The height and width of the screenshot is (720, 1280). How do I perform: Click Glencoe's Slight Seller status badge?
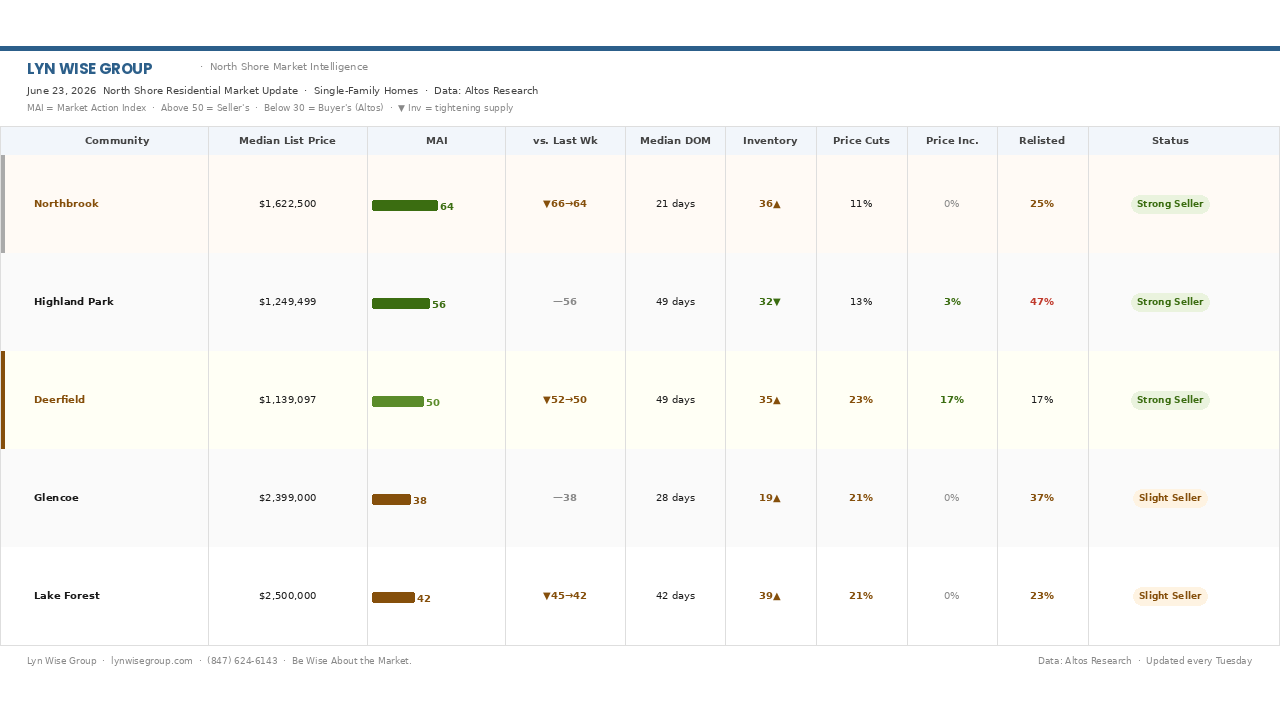tap(1170, 498)
